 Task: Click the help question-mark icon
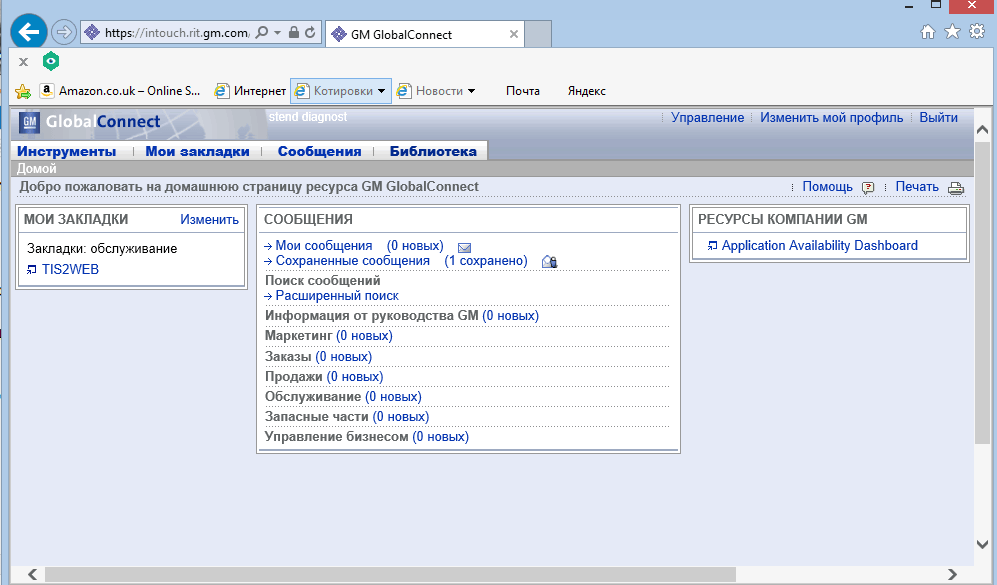coord(868,188)
